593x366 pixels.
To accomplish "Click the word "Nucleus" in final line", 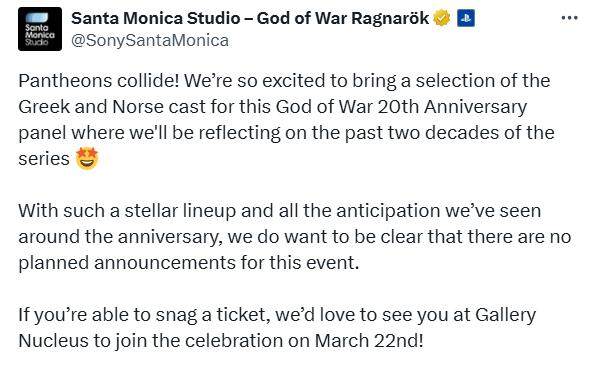I will click(x=53, y=341).
